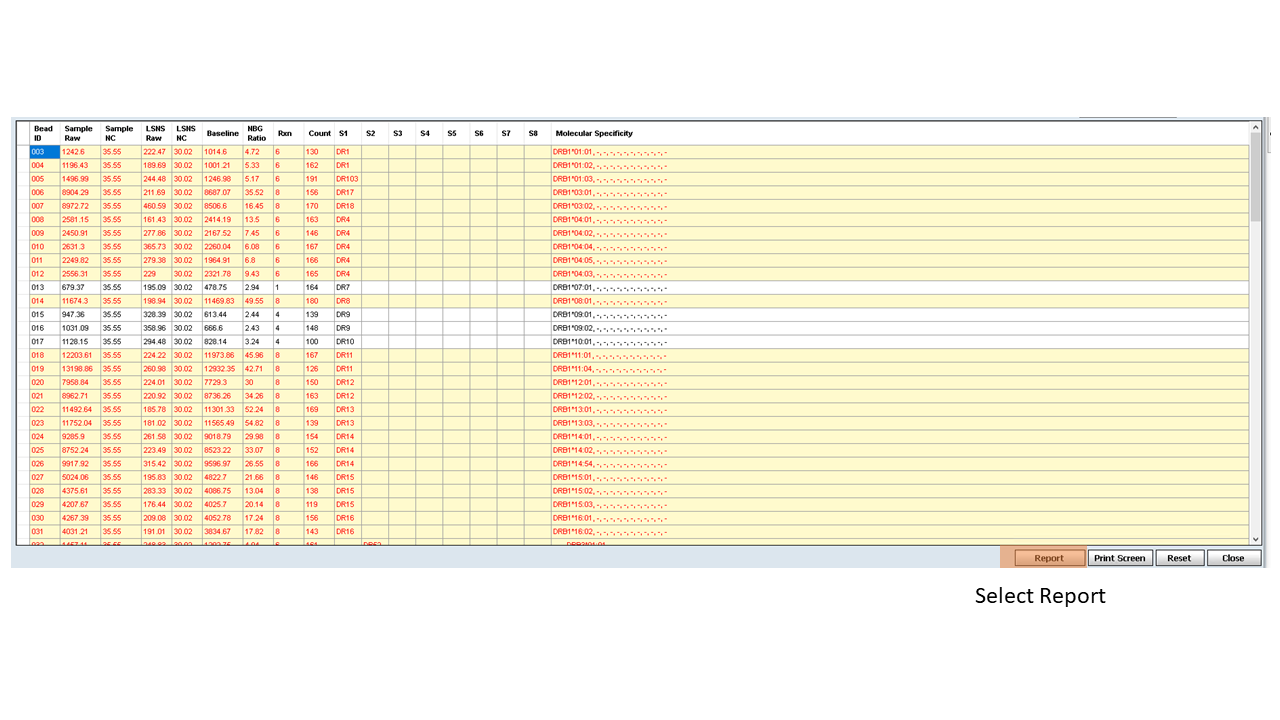1280x720 pixels.
Task: Sort by Bead ID column header
Action: coord(44,133)
